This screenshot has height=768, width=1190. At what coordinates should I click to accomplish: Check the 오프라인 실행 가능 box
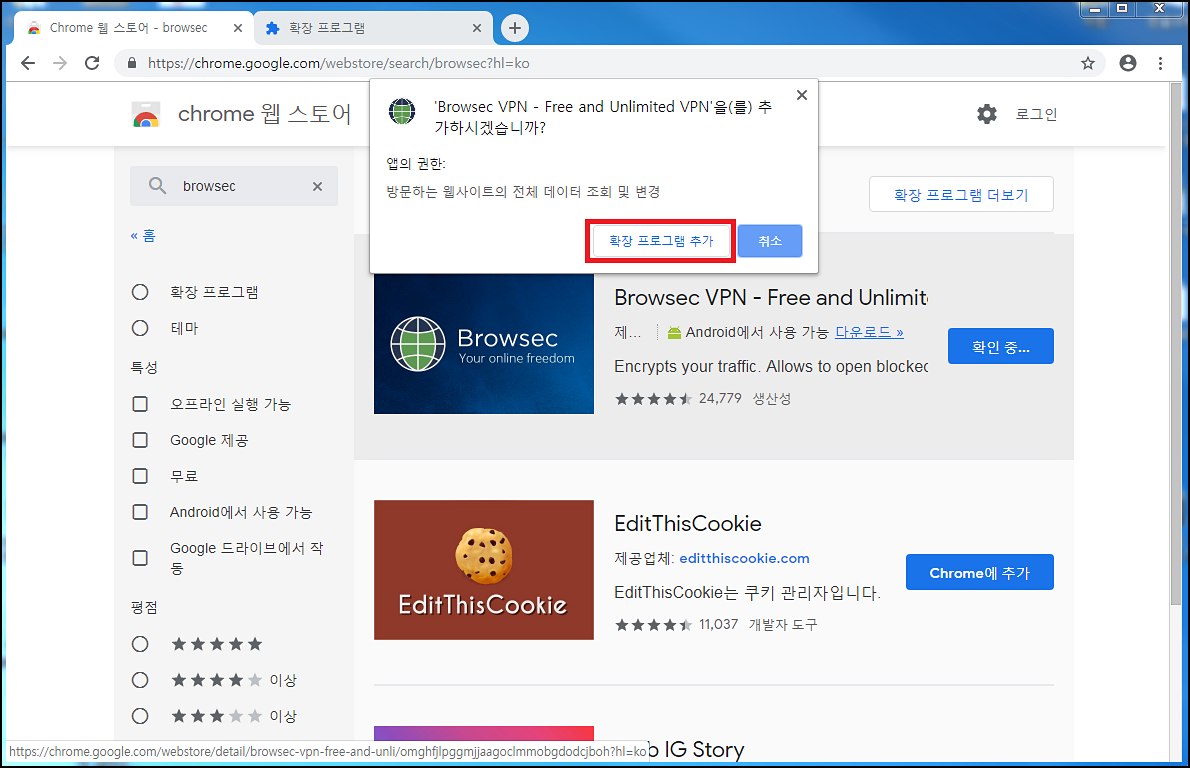pos(140,404)
